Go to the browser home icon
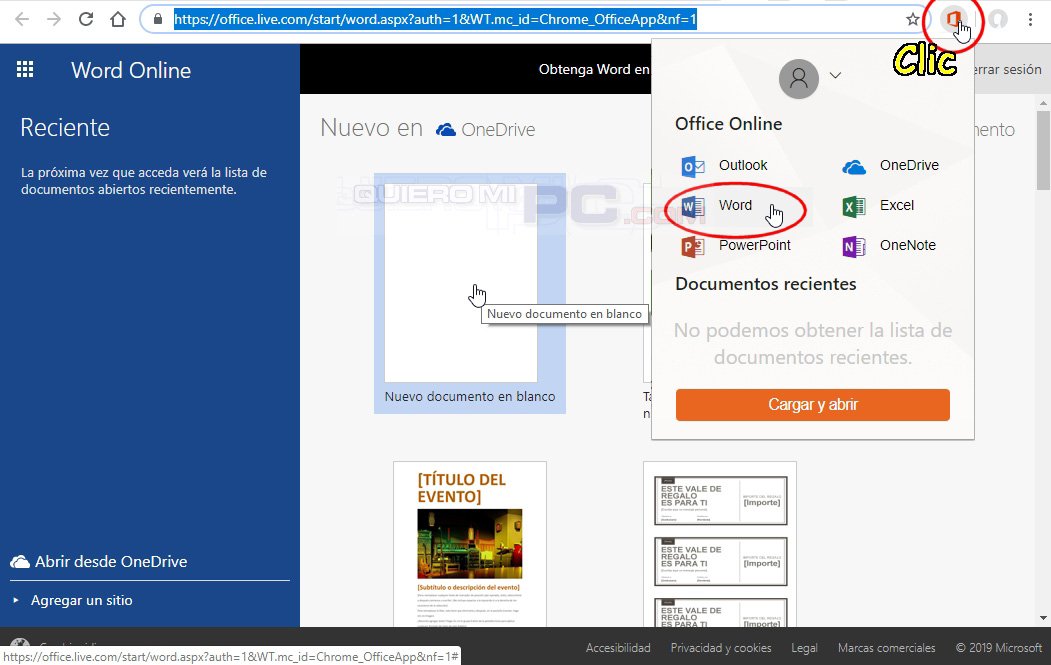1051x665 pixels. click(x=118, y=19)
